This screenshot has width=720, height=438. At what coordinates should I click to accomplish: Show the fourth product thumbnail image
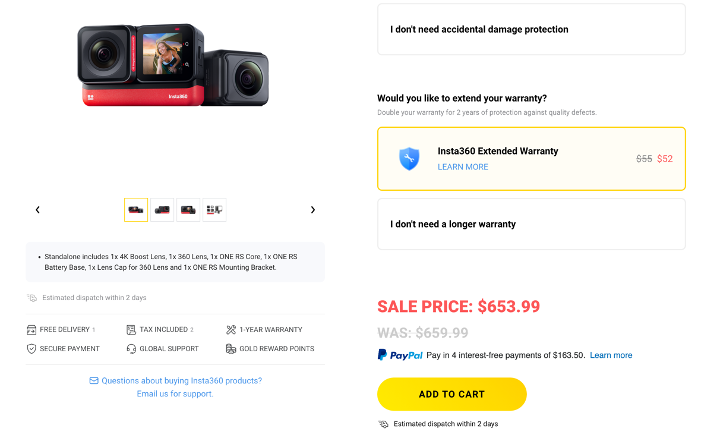(215, 210)
